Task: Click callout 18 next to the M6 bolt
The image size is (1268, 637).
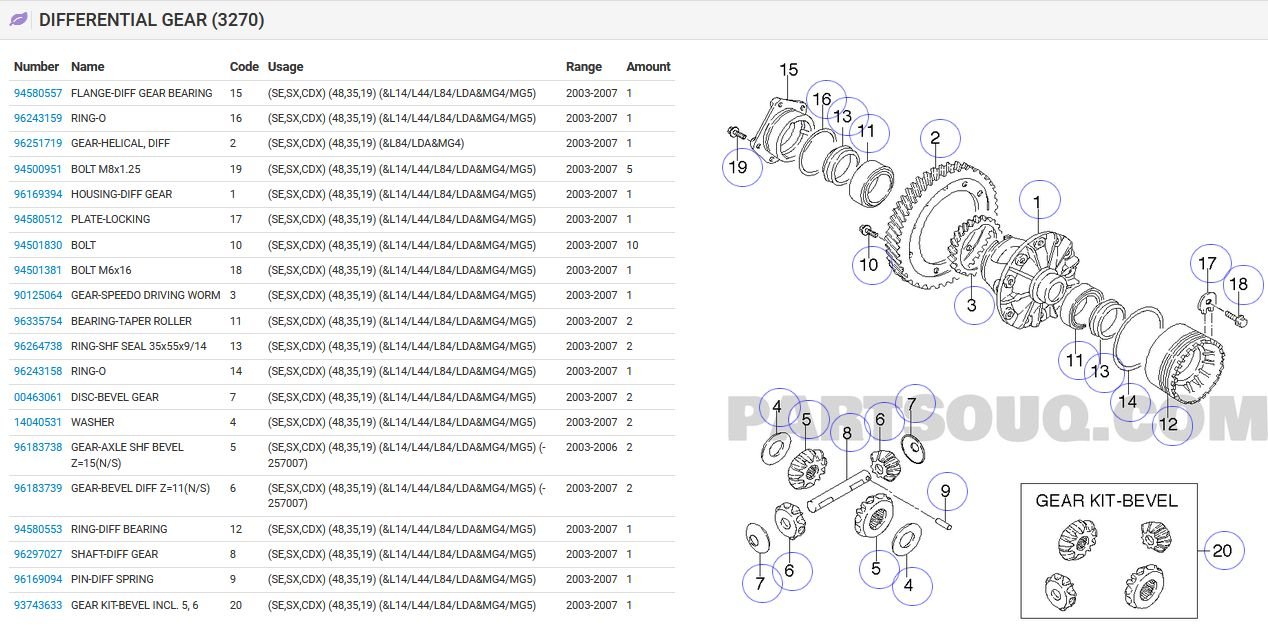Action: (1237, 285)
